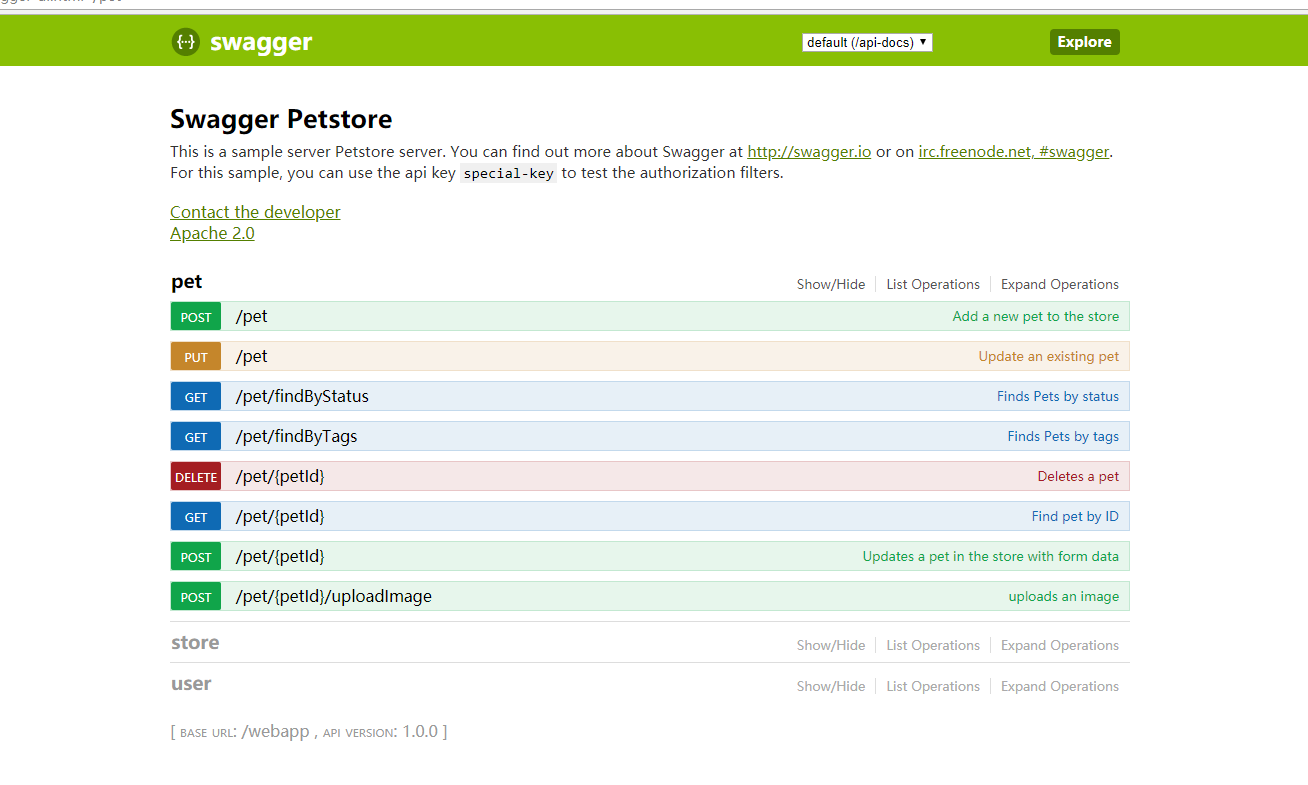The image size is (1308, 785).
Task: Click Expand Operations for store section
Action: (x=1060, y=645)
